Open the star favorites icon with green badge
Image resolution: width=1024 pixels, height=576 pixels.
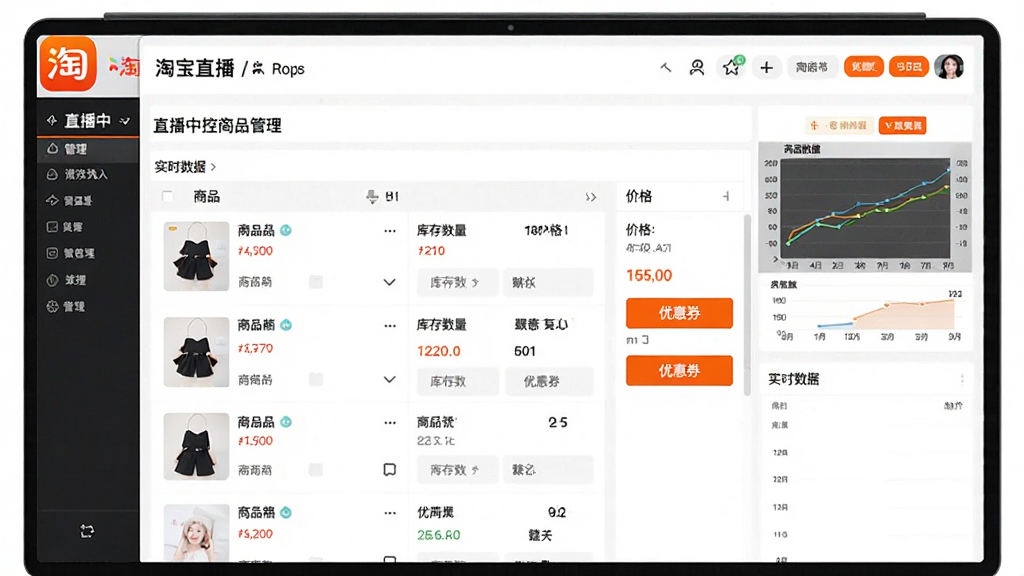(731, 67)
